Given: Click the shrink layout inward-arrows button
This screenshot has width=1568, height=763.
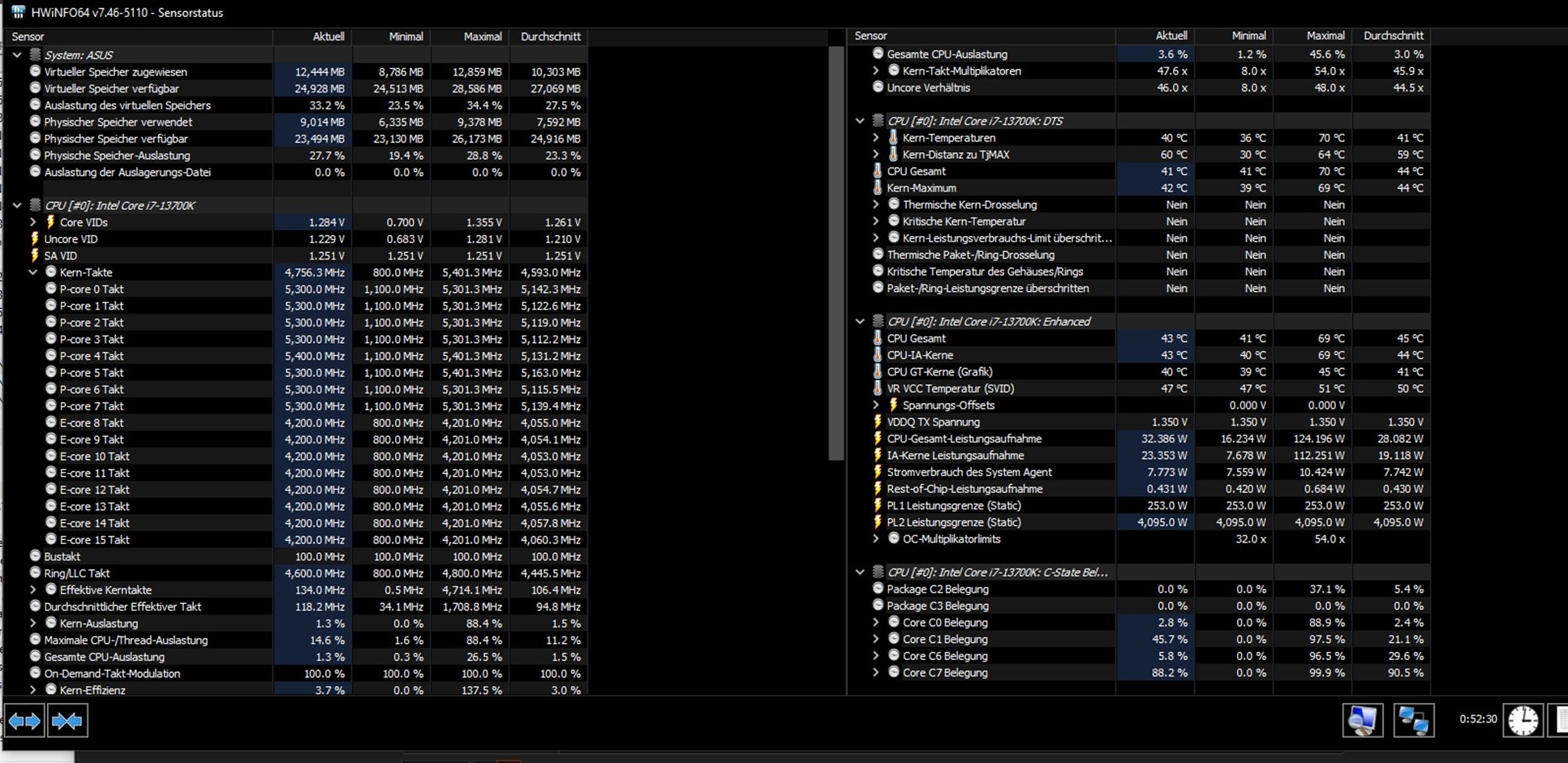Looking at the screenshot, I should (x=67, y=720).
